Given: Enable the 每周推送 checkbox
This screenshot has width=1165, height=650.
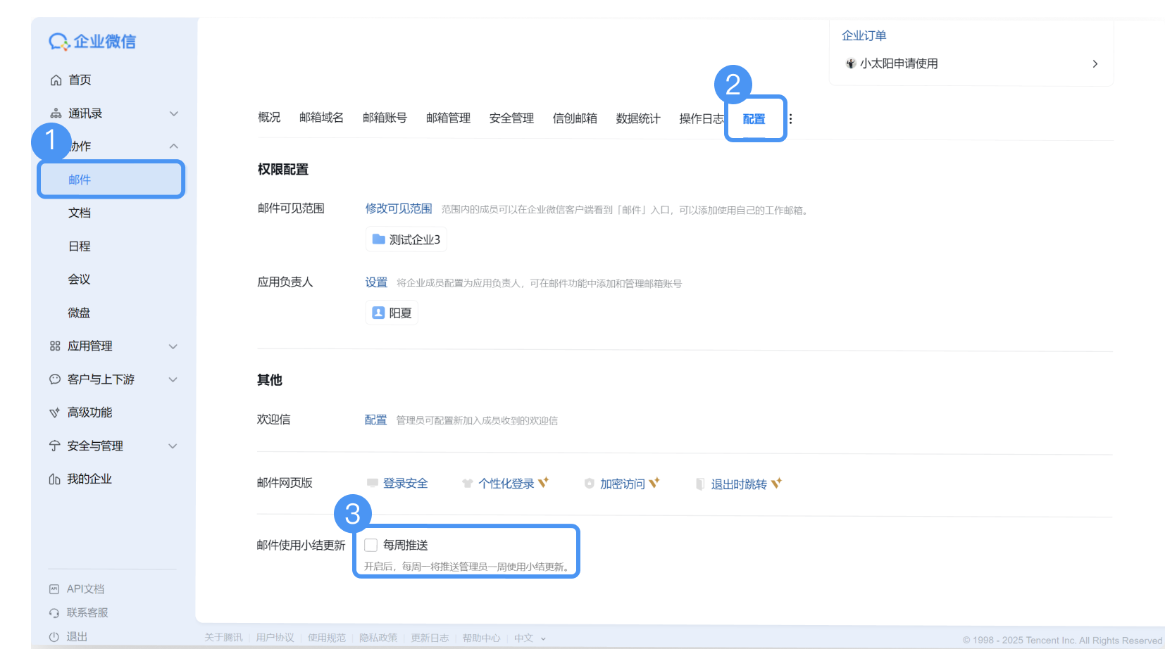Looking at the screenshot, I should point(371,545).
